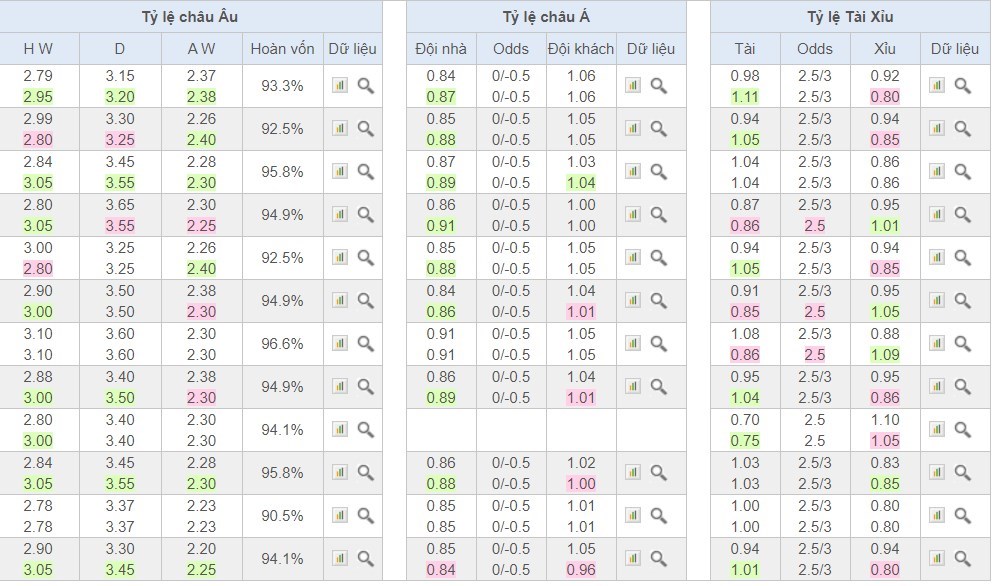Click magnifier in last Tài Xỉu row 0.94/1.01
Screen dimensions: 998x586
click(x=962, y=559)
